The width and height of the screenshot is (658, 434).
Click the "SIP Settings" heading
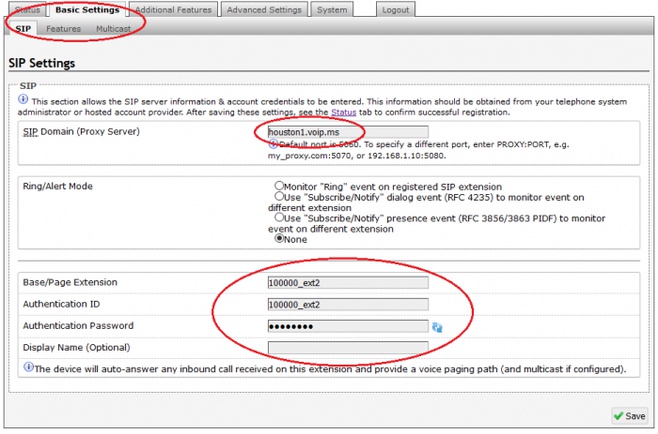[42, 63]
